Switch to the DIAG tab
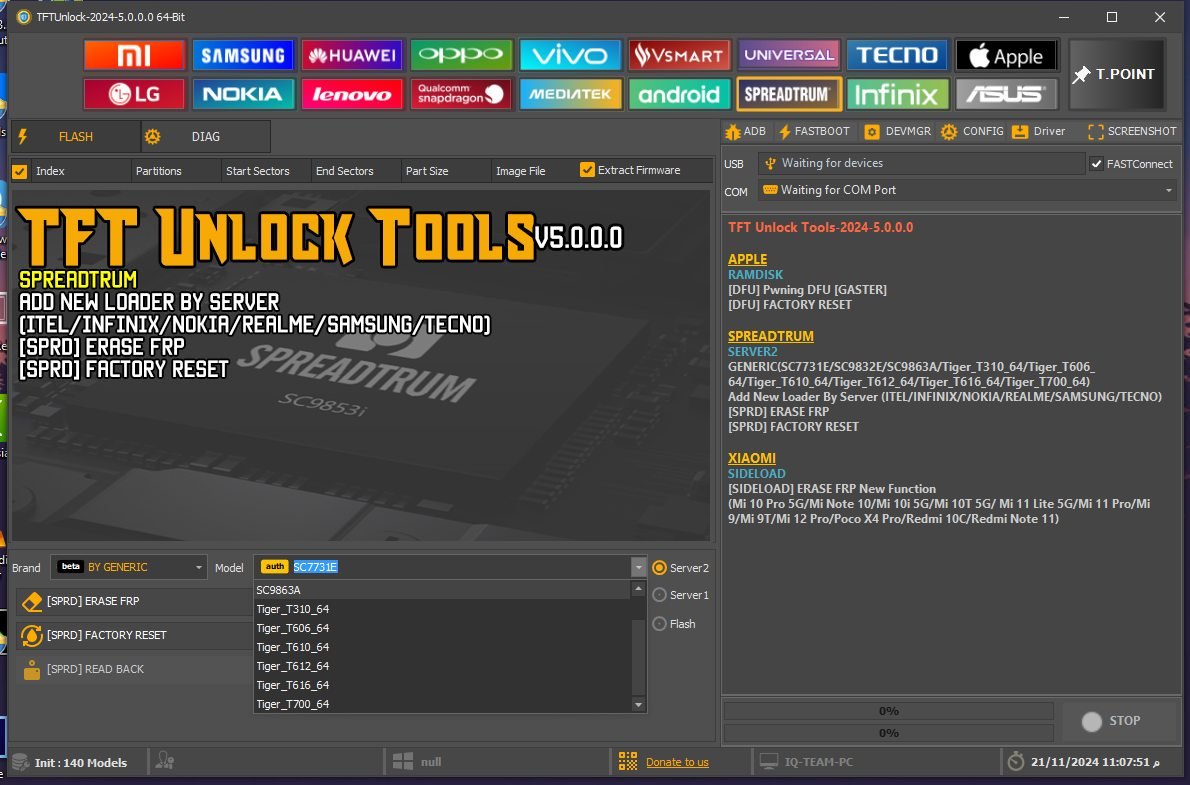Image resolution: width=1190 pixels, height=785 pixels. coord(205,137)
